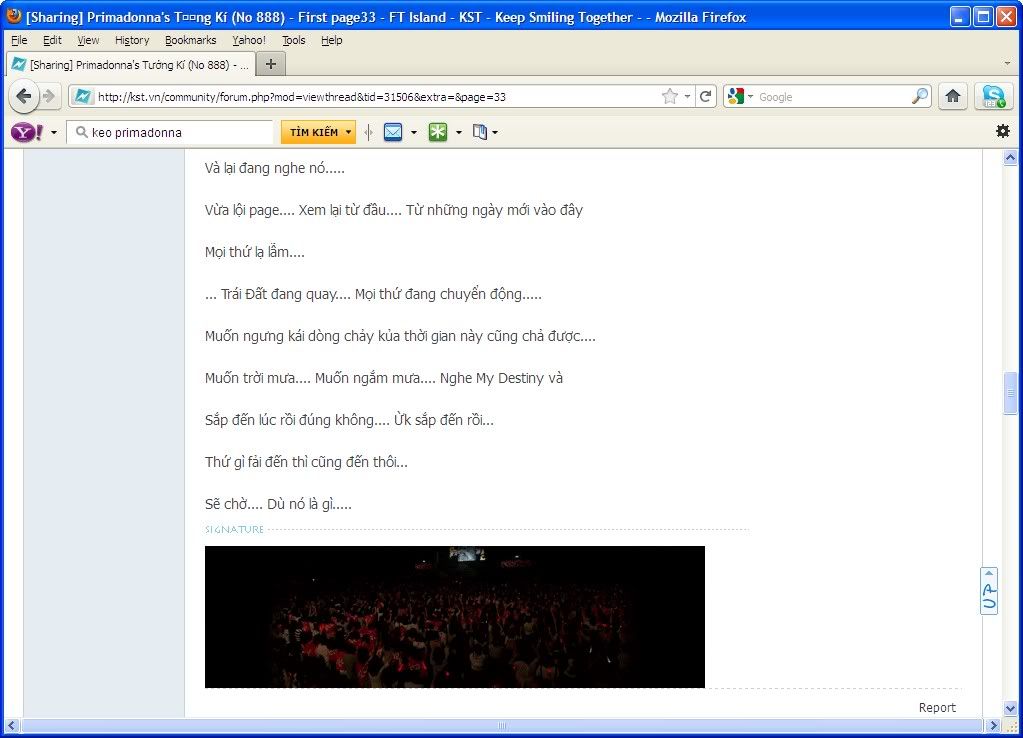This screenshot has width=1023, height=738.
Task: Expand the address bar history dropdown
Action: click(x=687, y=97)
